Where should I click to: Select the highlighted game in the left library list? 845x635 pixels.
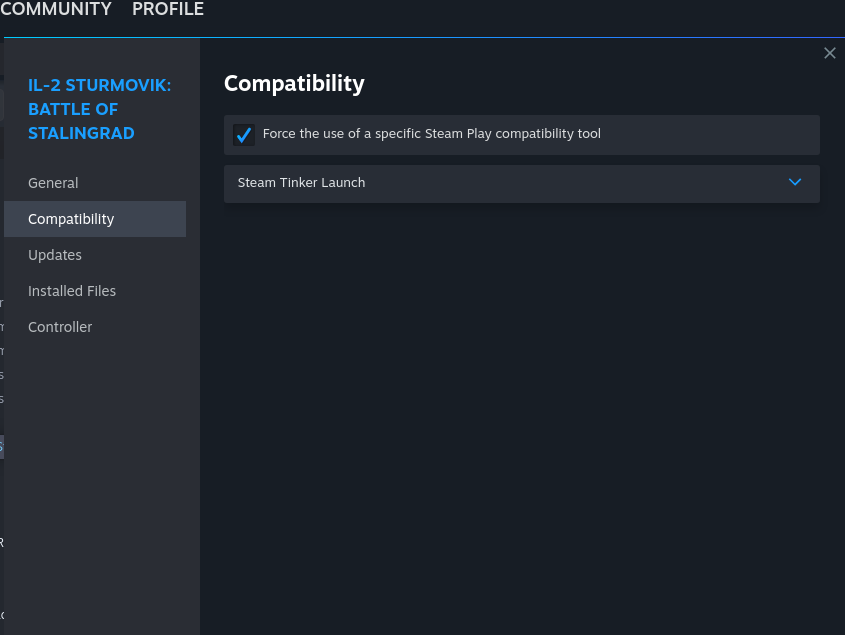[x=3, y=446]
